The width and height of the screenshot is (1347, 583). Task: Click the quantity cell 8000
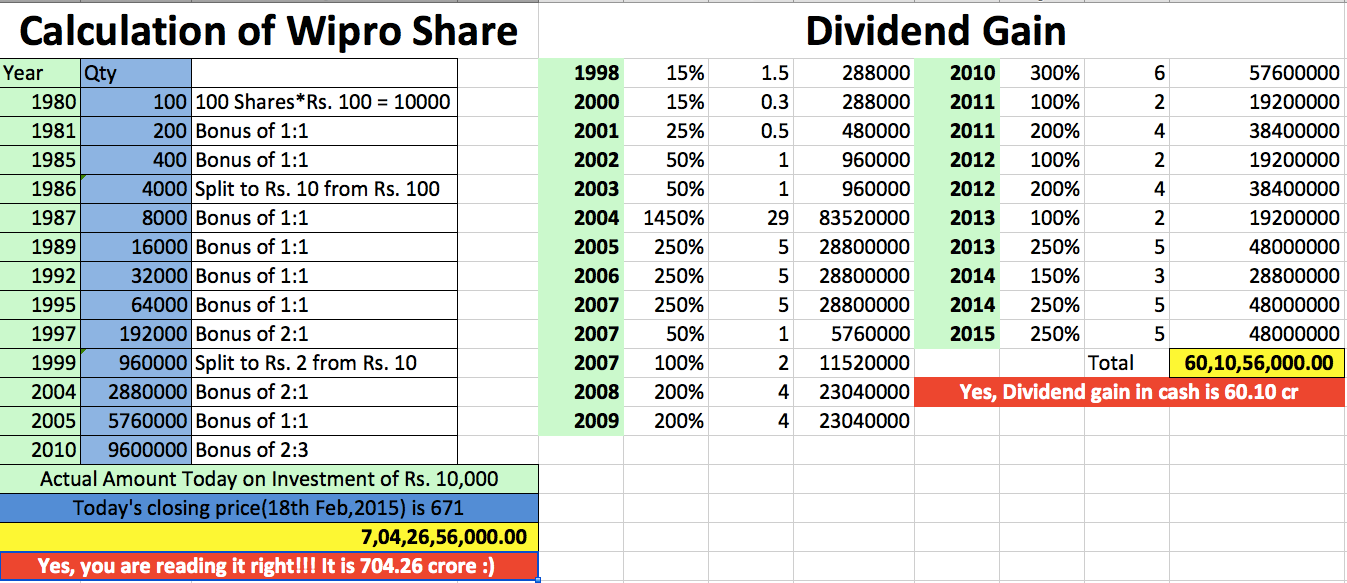[x=136, y=218]
